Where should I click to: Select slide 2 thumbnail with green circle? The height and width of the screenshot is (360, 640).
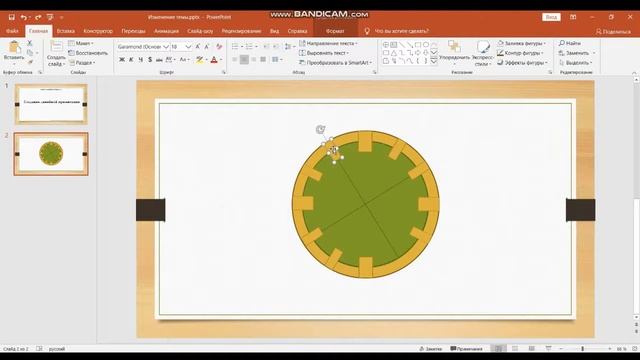(51, 154)
